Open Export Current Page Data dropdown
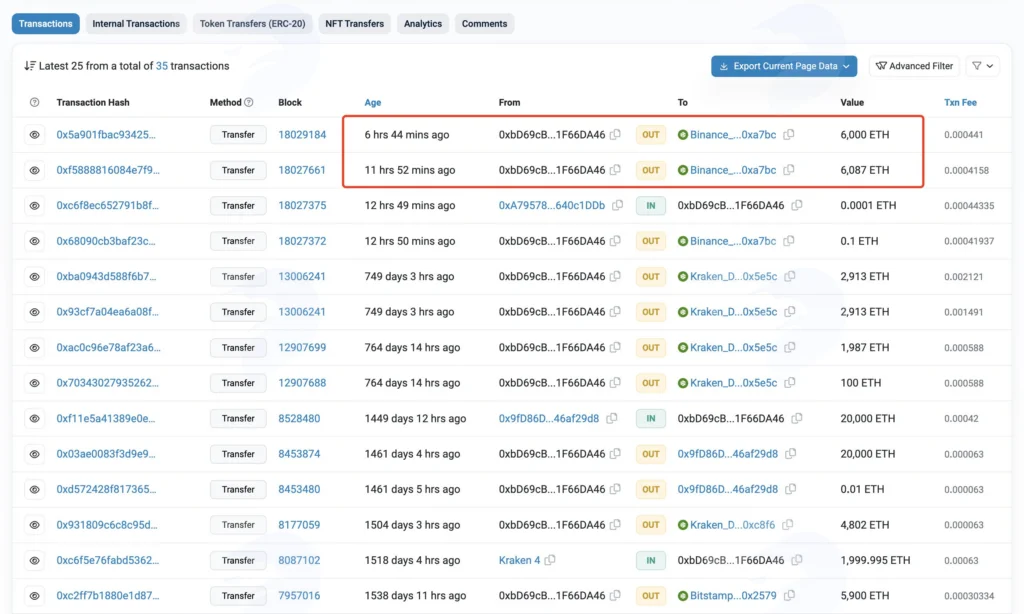This screenshot has width=1024, height=614. [784, 66]
